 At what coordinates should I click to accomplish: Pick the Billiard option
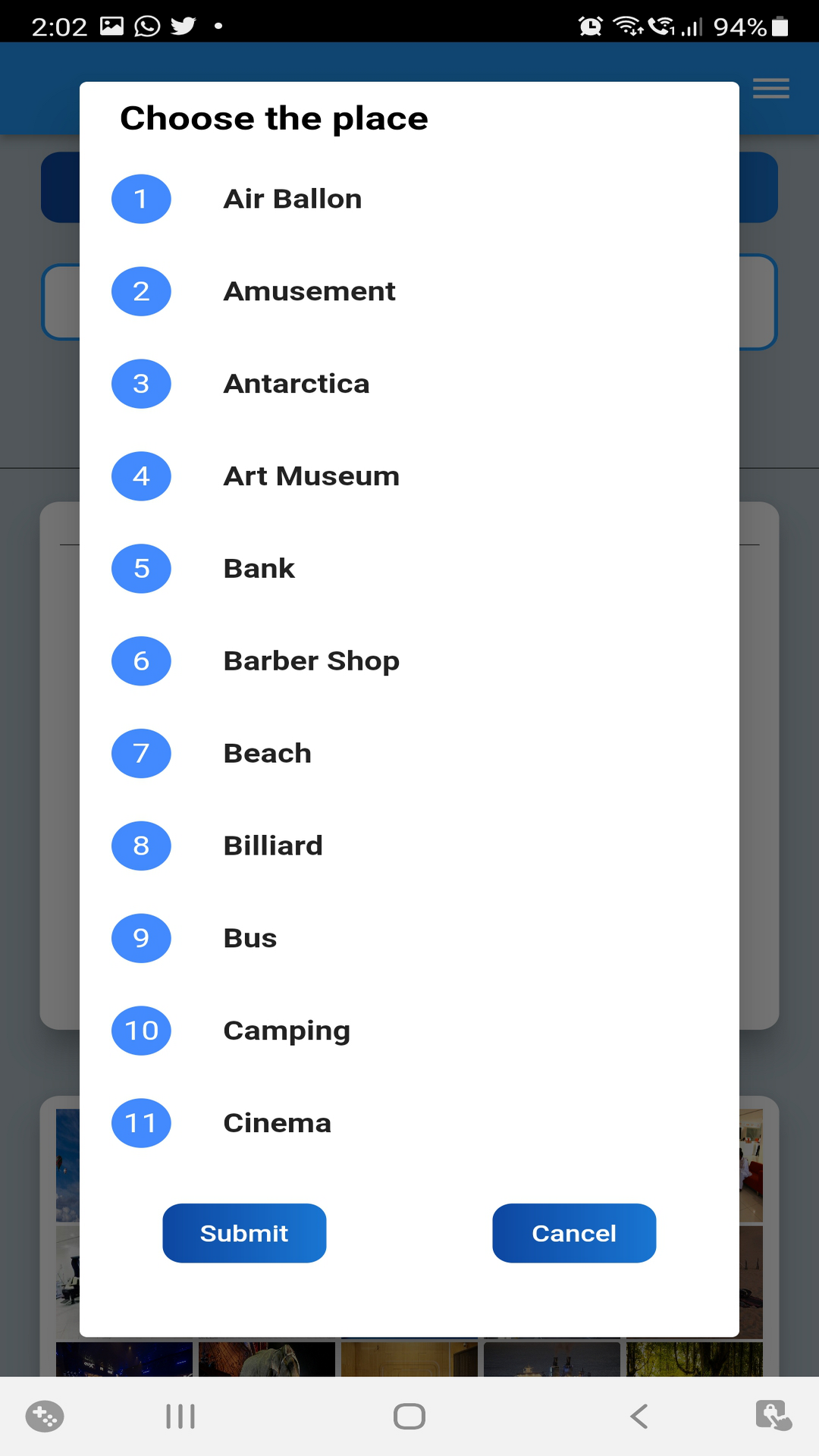coord(273,846)
